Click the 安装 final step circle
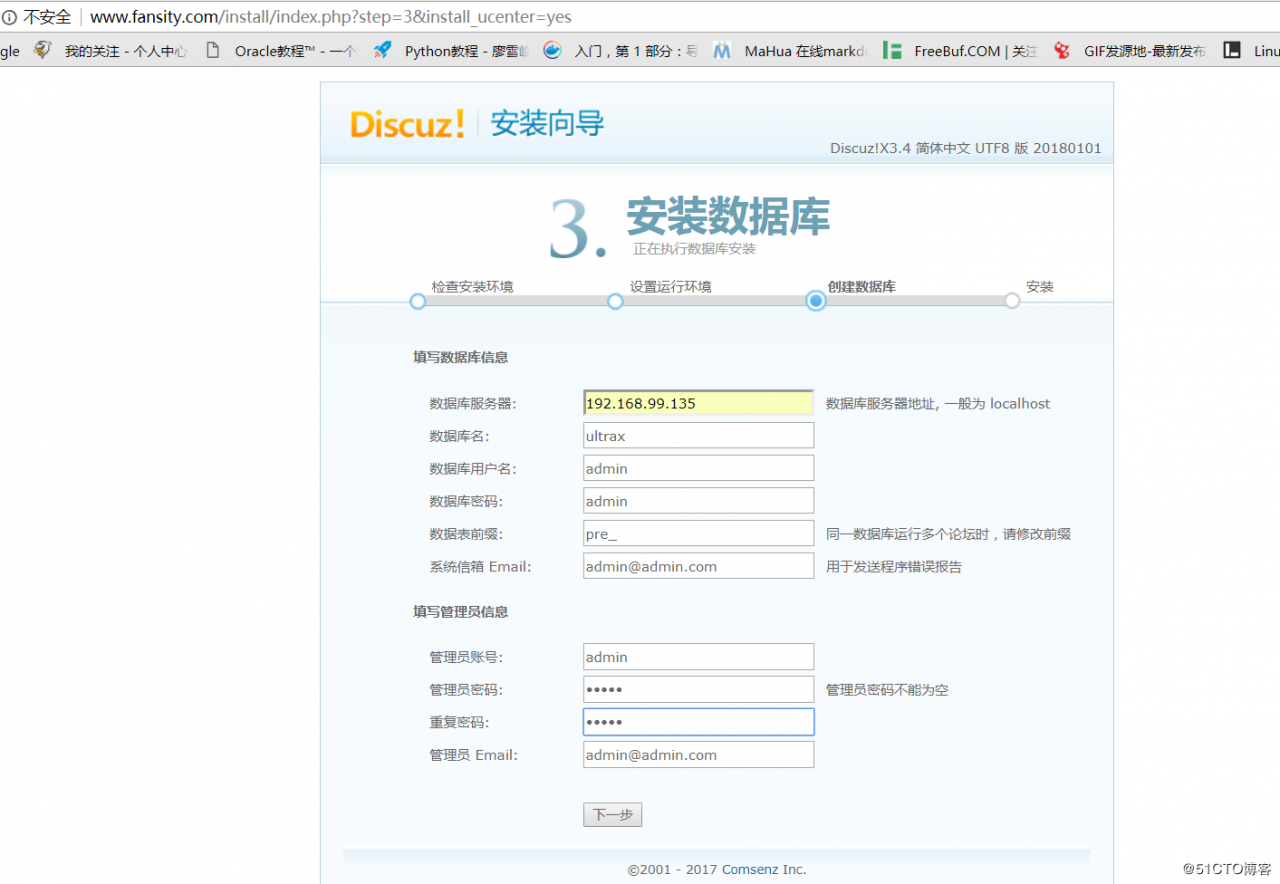This screenshot has width=1280, height=884. pos(1012,301)
